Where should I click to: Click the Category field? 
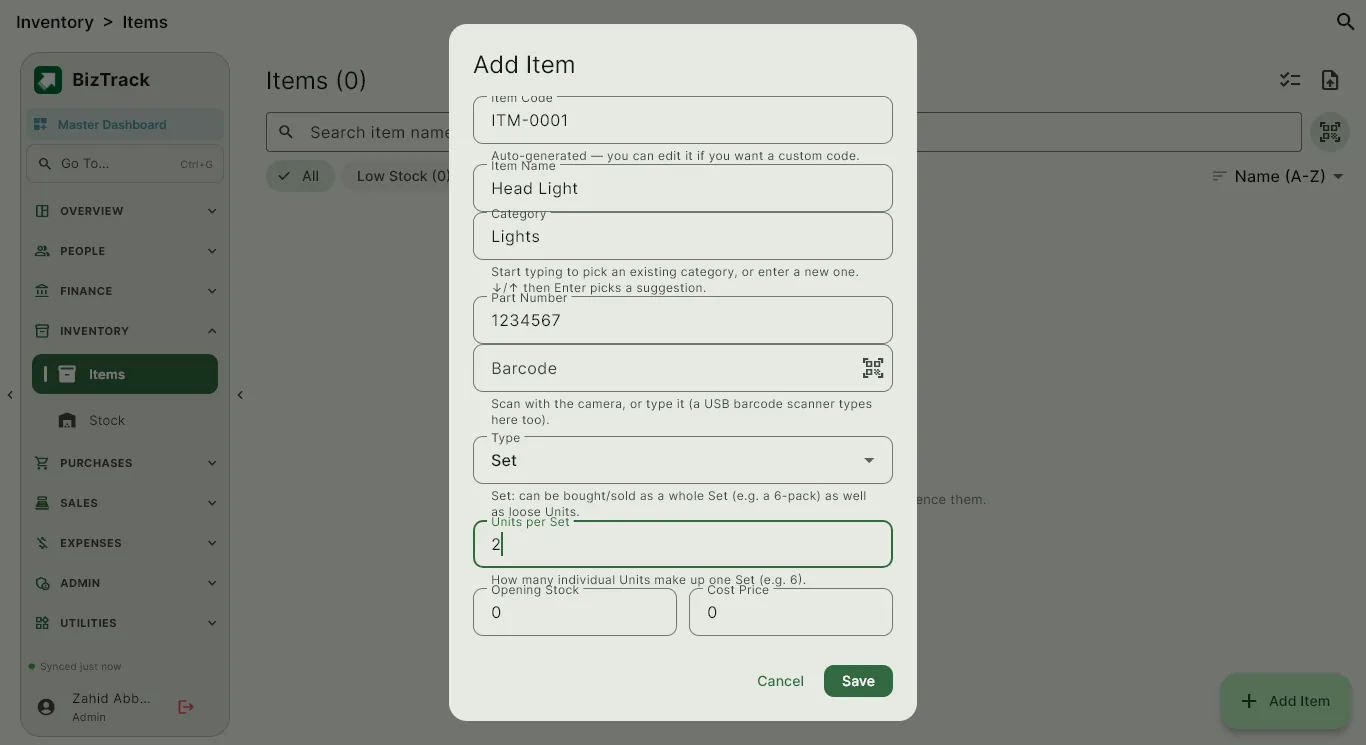pos(683,236)
